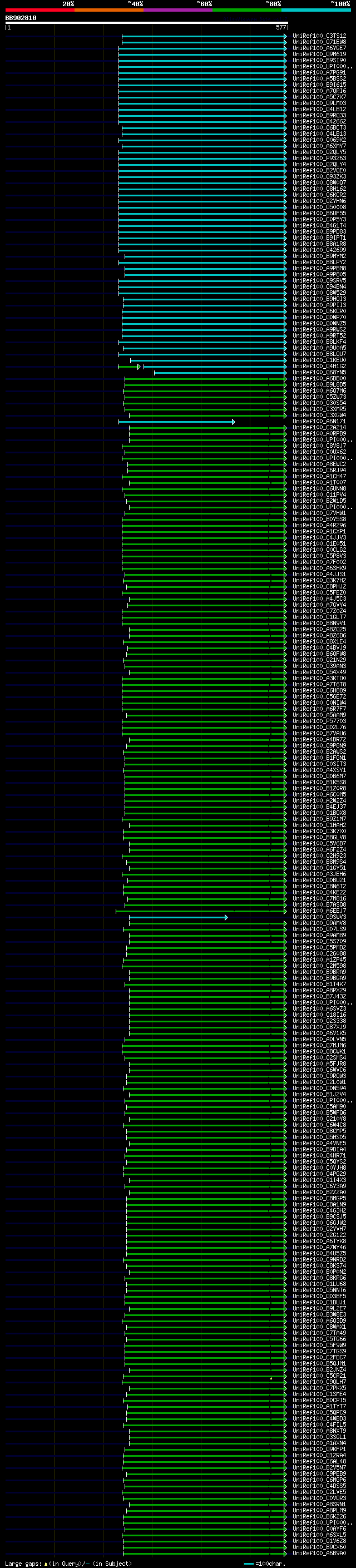Open the hit UniRef100_C3TS12
Image resolution: width=356 pixels, height=1568 pixels.
click(x=319, y=37)
